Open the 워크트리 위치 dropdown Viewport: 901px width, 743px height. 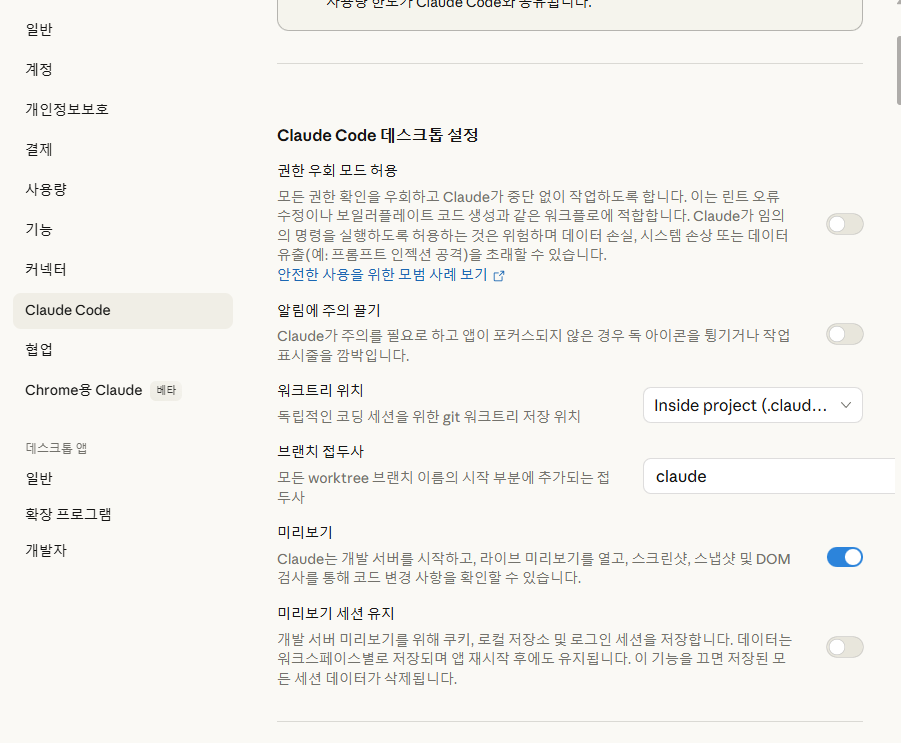click(752, 405)
